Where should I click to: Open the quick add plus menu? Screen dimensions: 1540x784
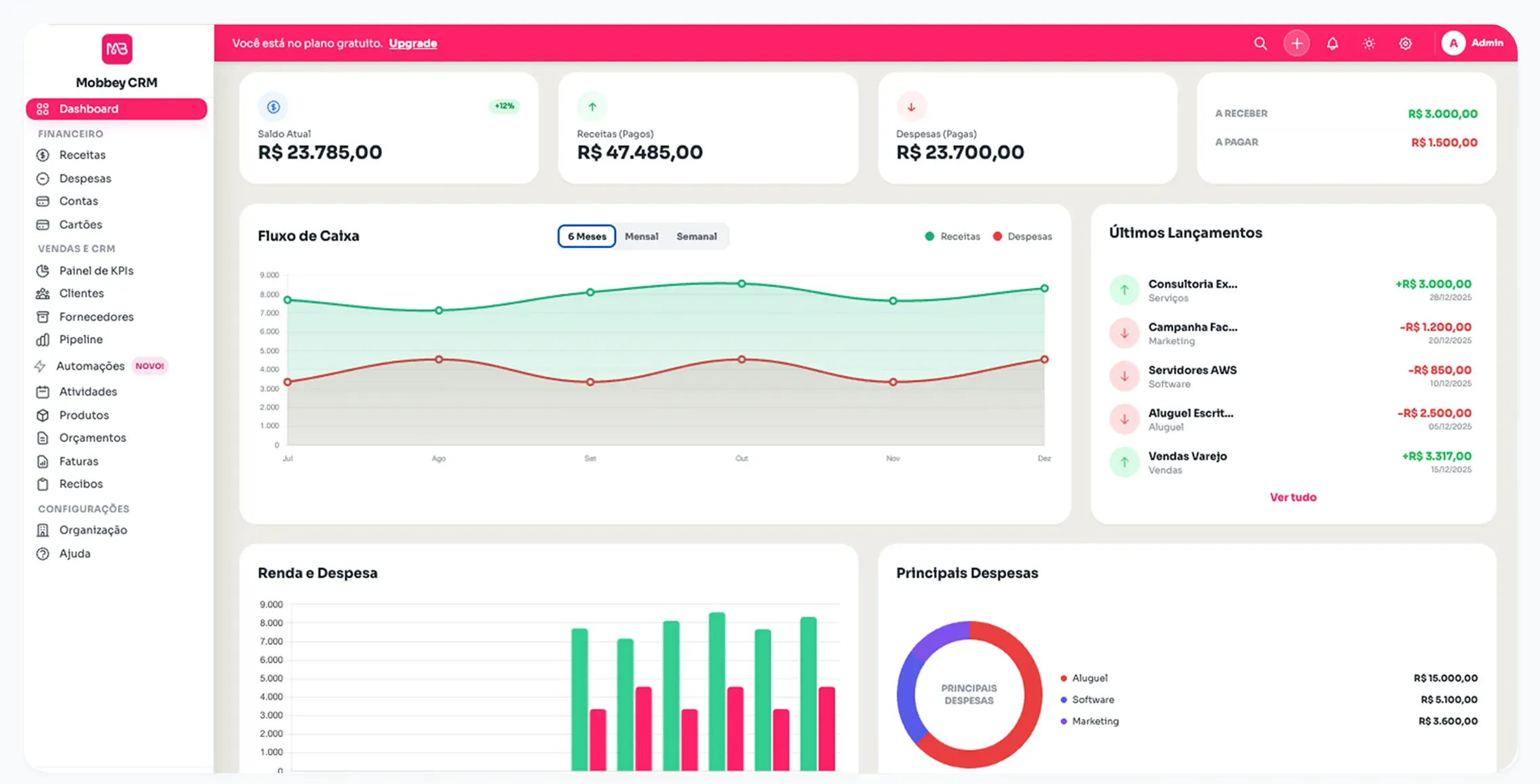1296,43
